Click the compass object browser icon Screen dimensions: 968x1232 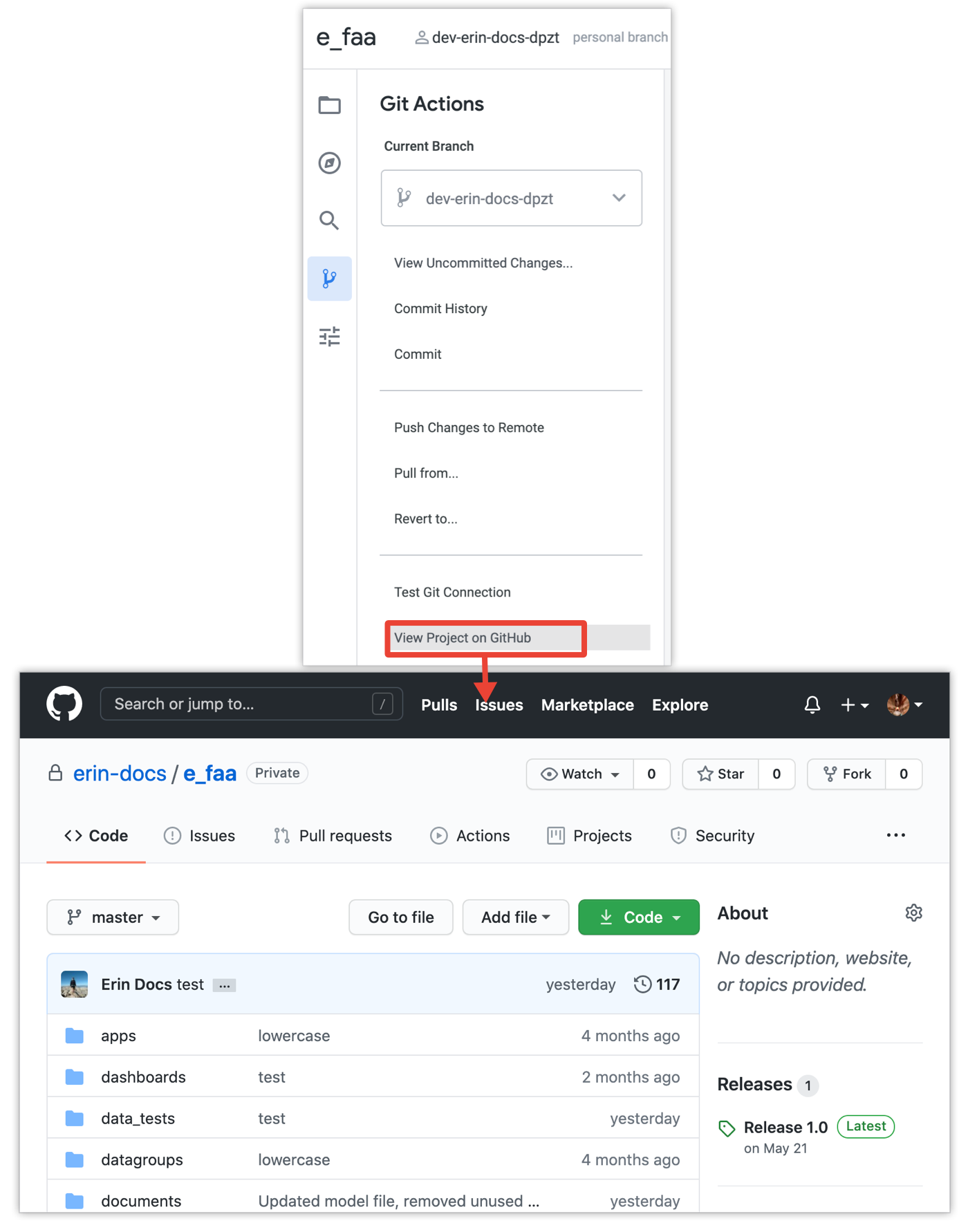(x=329, y=163)
